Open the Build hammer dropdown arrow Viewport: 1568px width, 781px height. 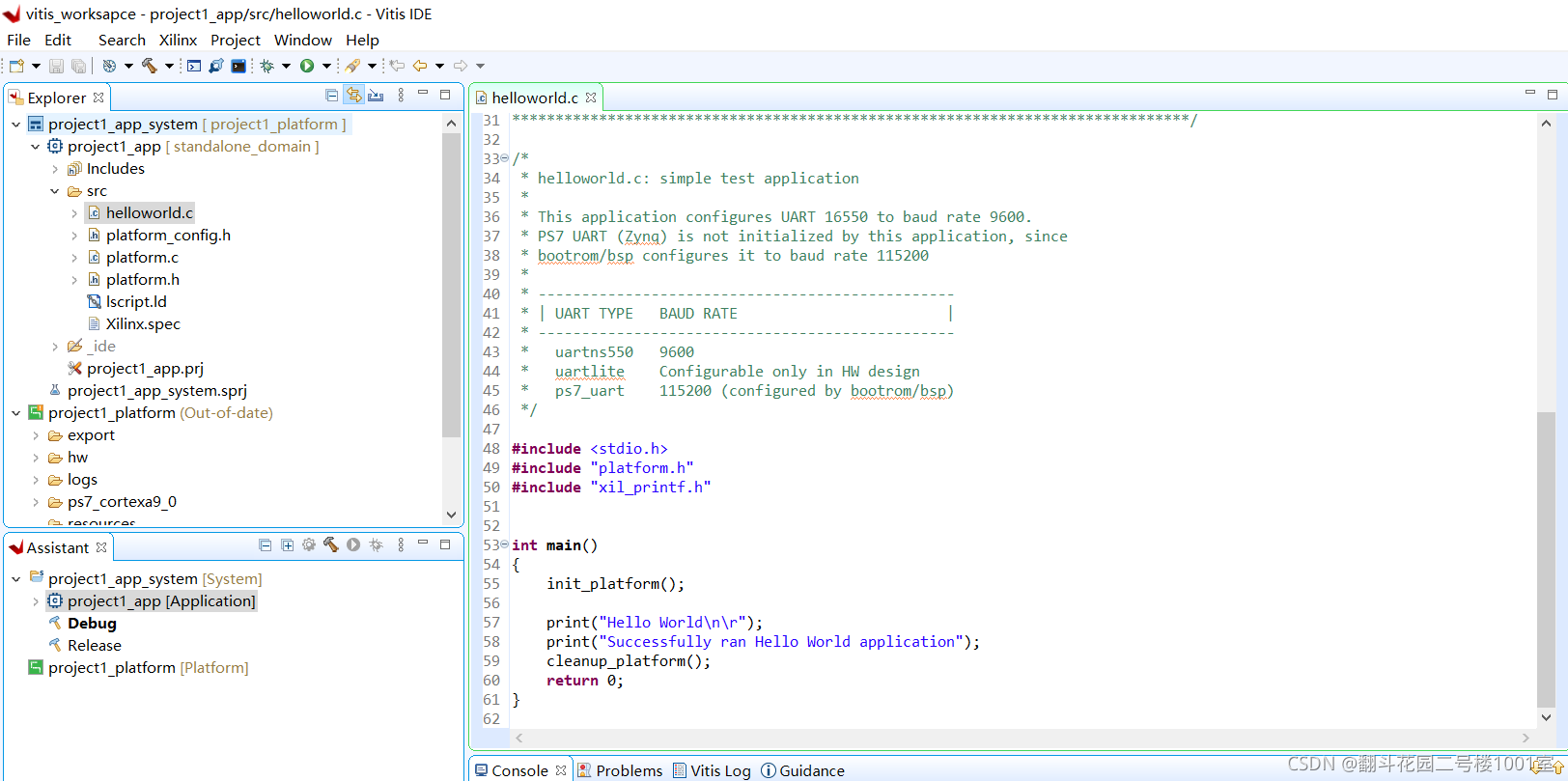pyautogui.click(x=169, y=67)
